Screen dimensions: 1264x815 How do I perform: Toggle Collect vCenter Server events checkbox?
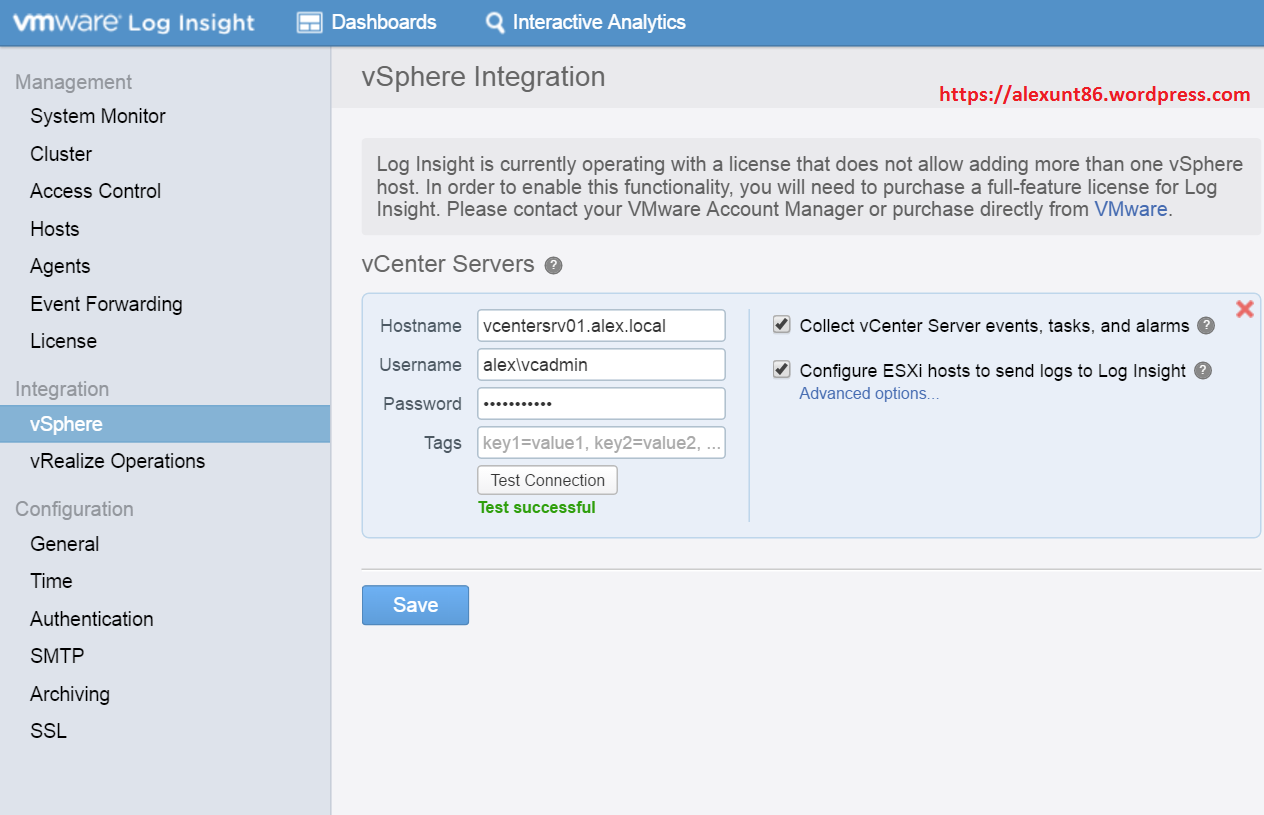(782, 325)
